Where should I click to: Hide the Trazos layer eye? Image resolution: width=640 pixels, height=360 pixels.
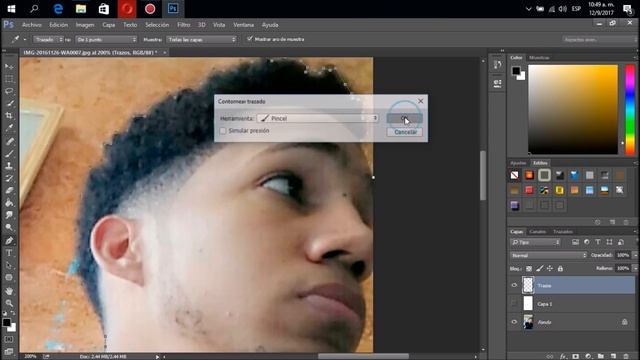point(514,285)
